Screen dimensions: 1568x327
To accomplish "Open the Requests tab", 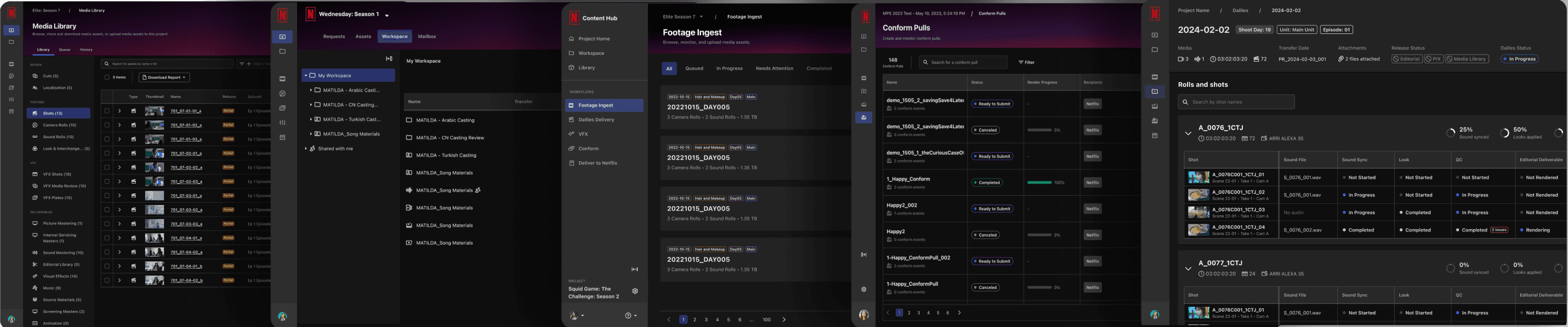I will pos(333,36).
